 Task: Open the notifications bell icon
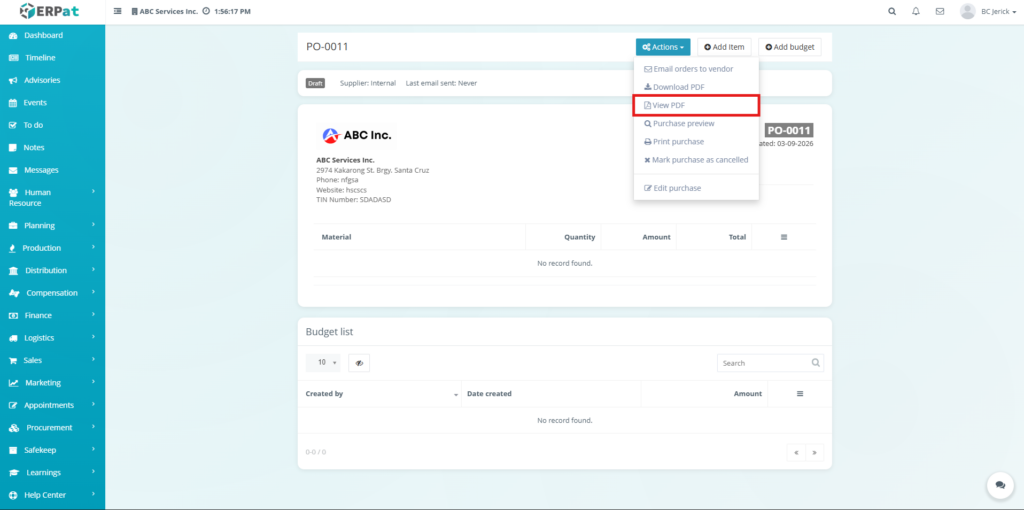916,11
